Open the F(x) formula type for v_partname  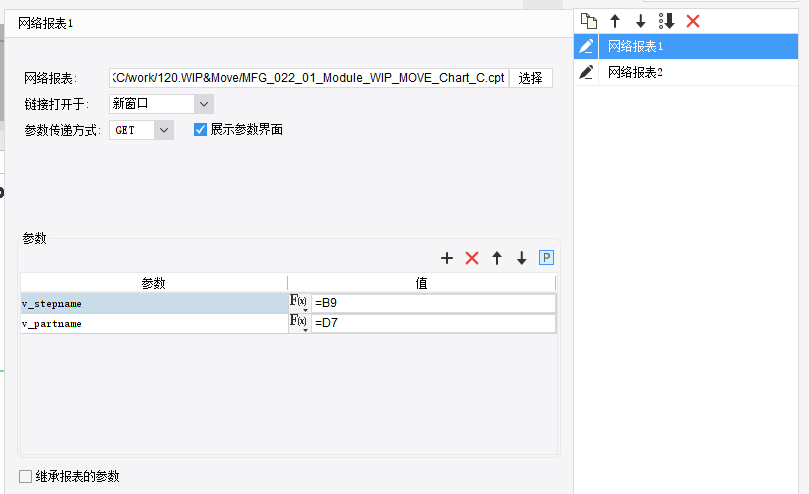(x=299, y=323)
